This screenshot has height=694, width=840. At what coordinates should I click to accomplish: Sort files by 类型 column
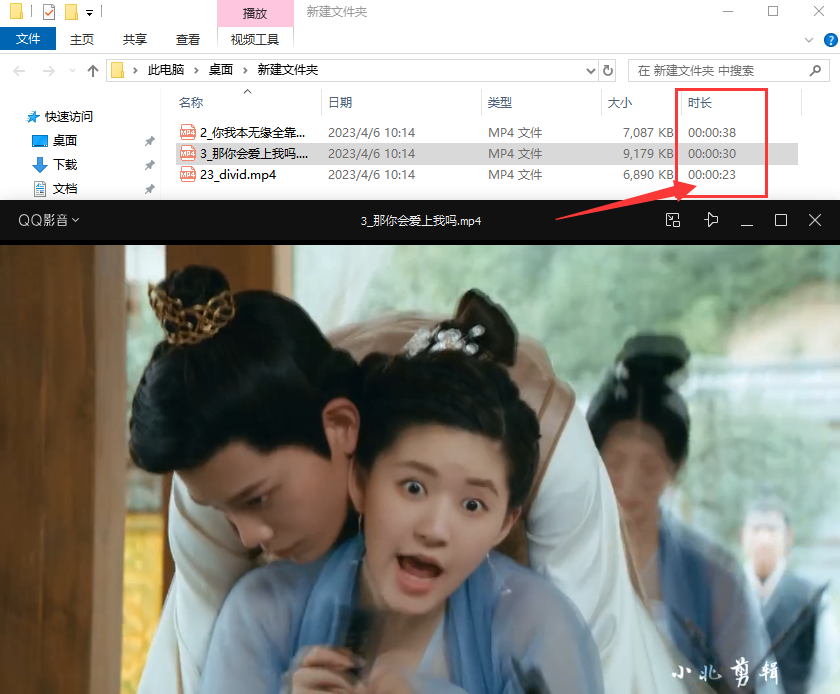(500, 102)
